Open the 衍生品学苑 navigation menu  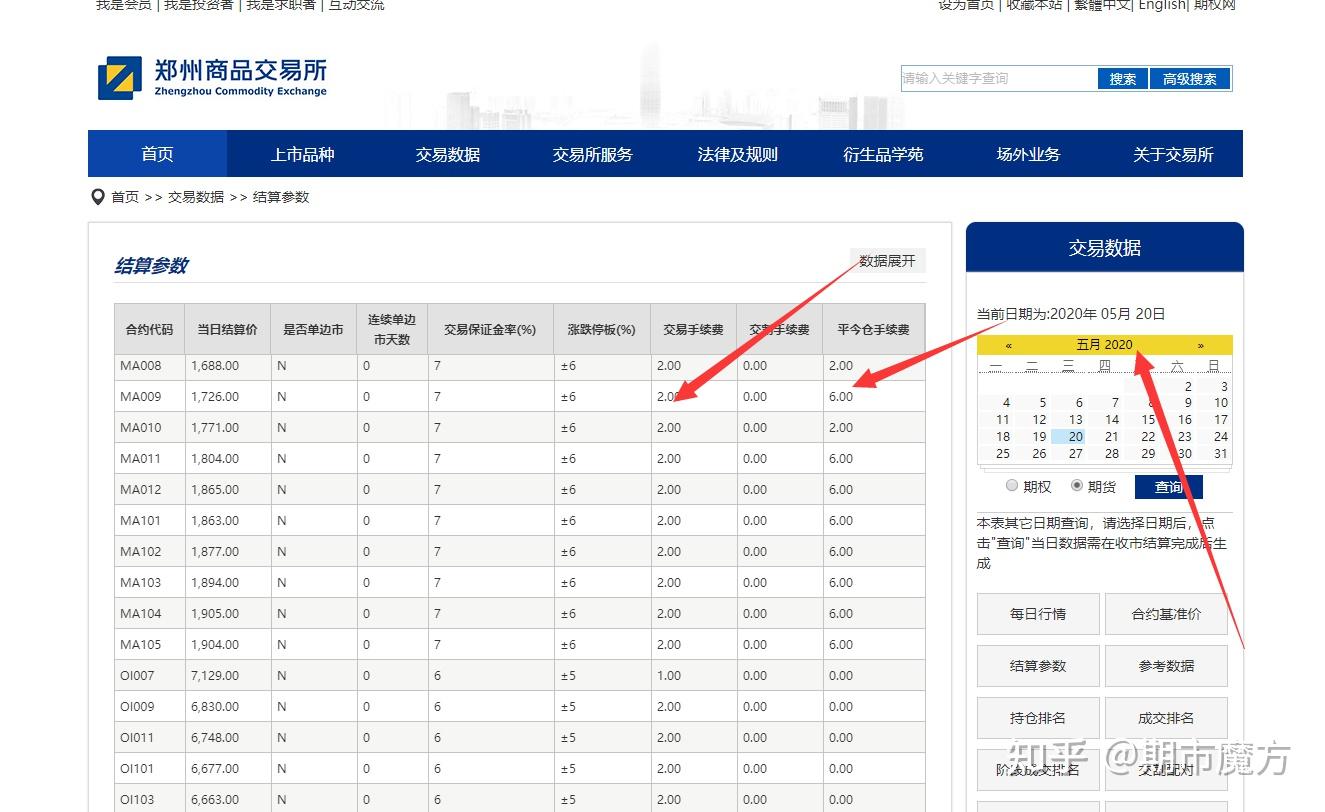coord(882,154)
